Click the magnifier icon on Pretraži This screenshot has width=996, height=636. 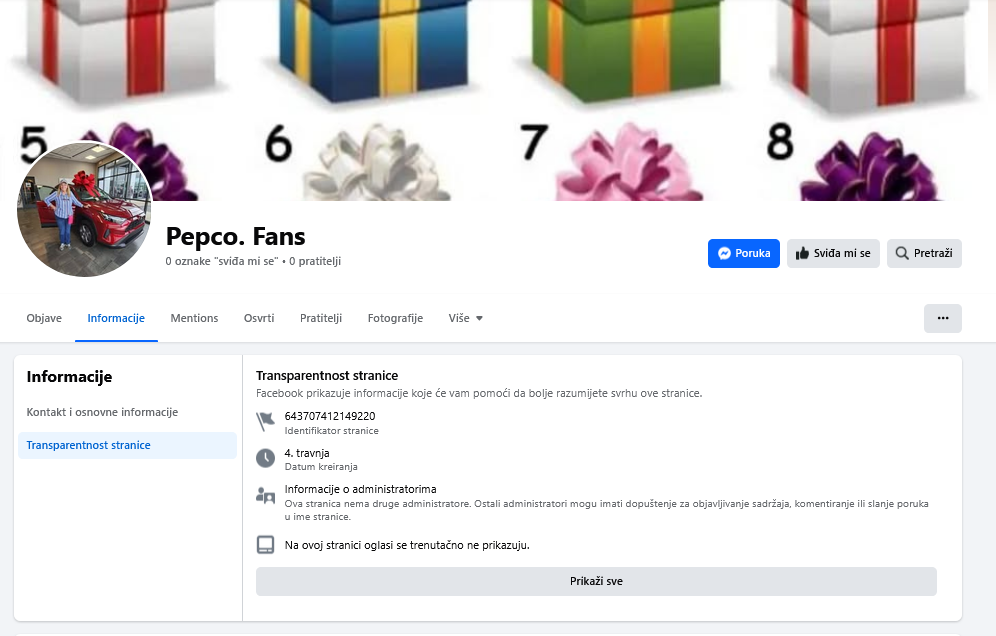point(902,254)
